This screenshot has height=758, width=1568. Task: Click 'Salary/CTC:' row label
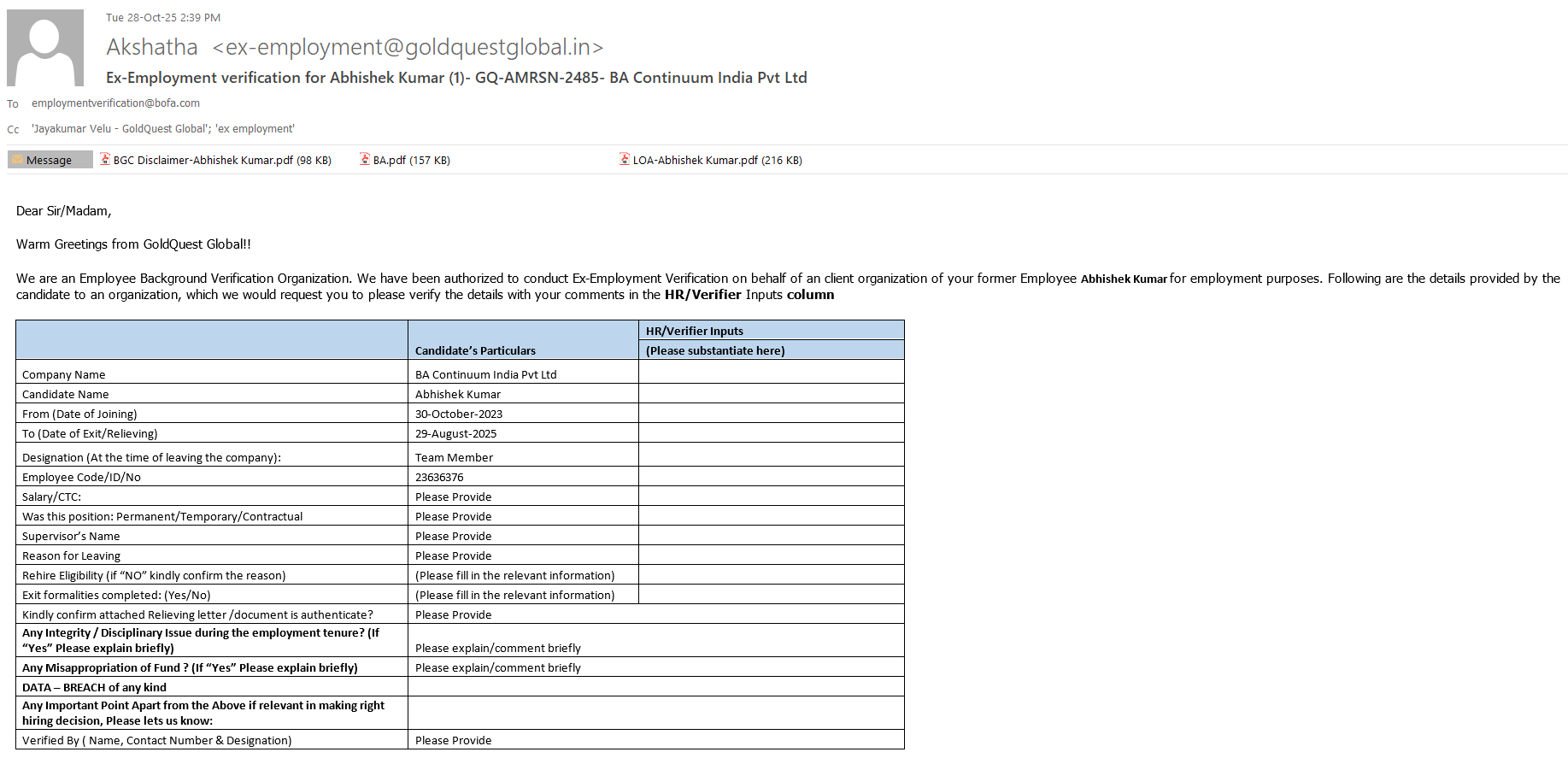point(51,497)
